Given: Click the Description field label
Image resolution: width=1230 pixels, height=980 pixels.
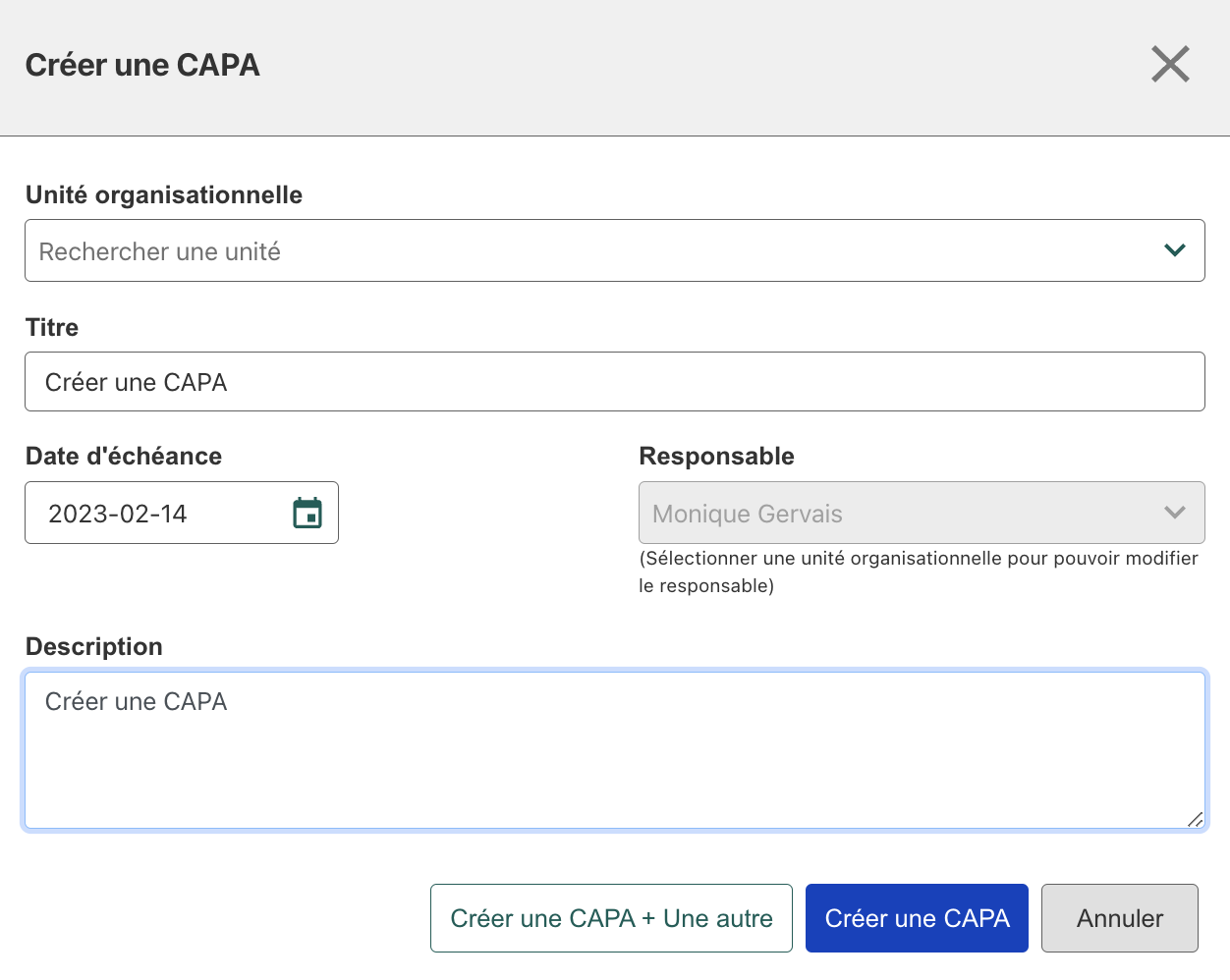Looking at the screenshot, I should (94, 646).
